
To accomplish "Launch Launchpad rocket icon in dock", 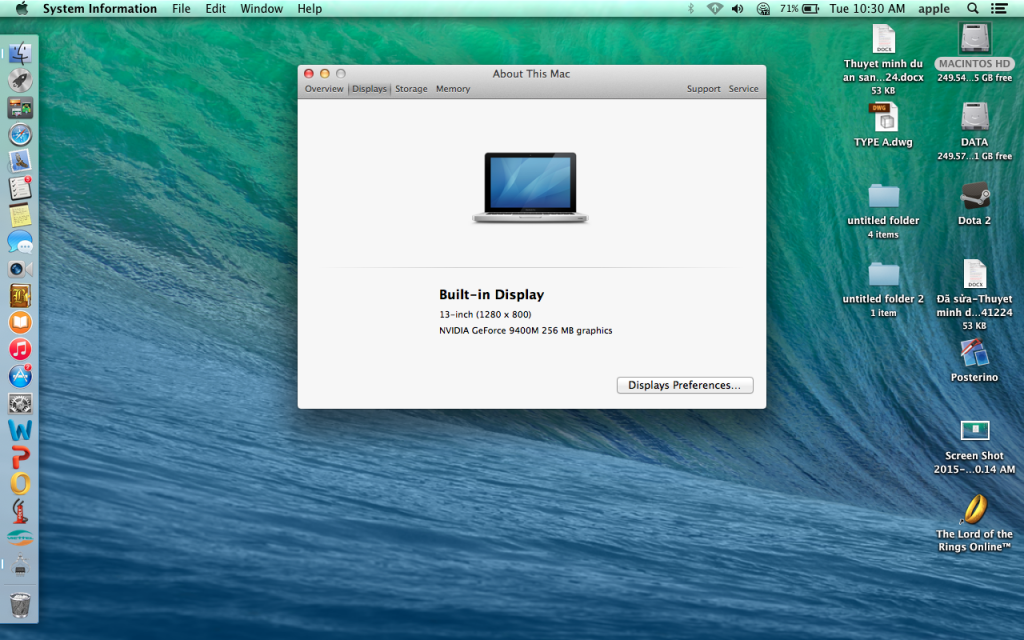I will click(x=20, y=80).
